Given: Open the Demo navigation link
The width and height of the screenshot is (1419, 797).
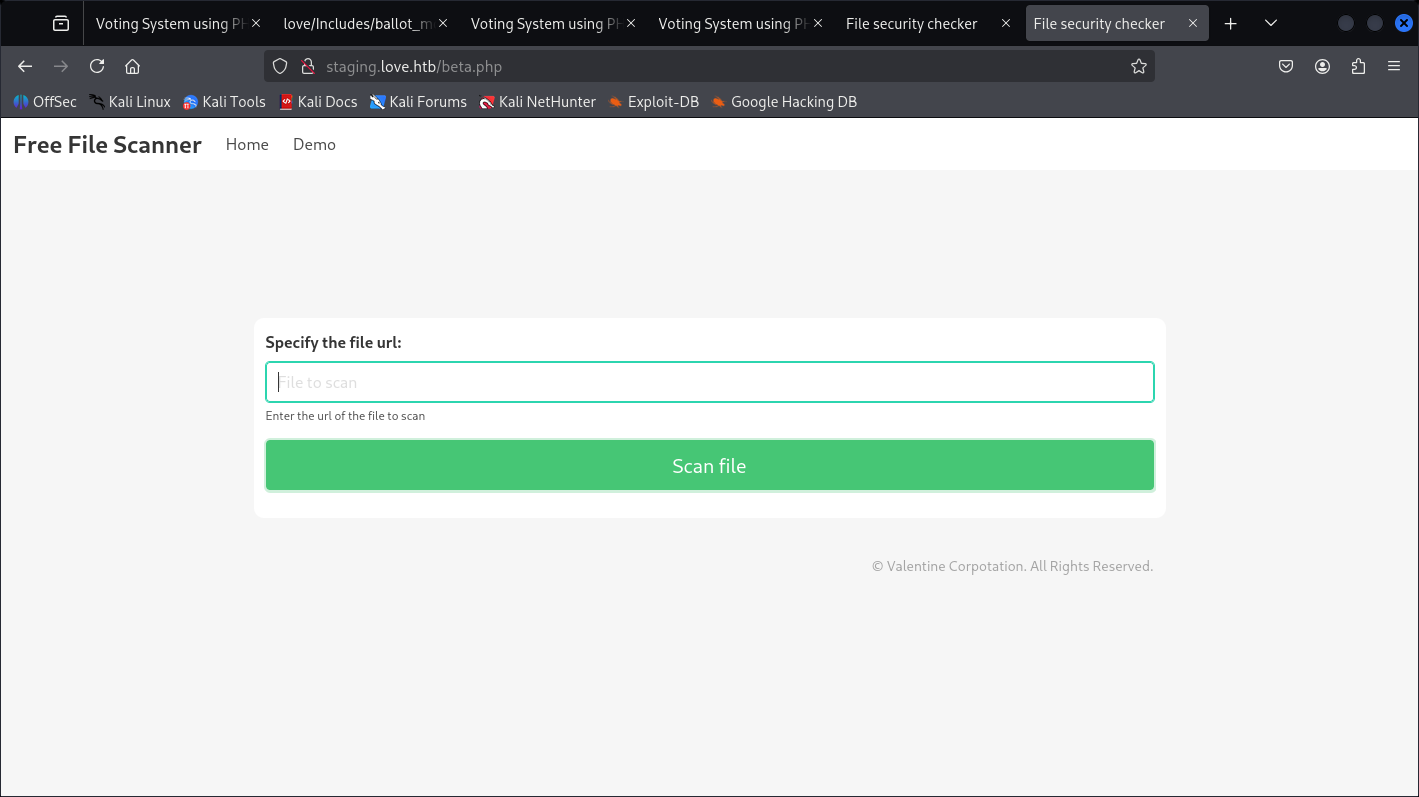Looking at the screenshot, I should 314,144.
